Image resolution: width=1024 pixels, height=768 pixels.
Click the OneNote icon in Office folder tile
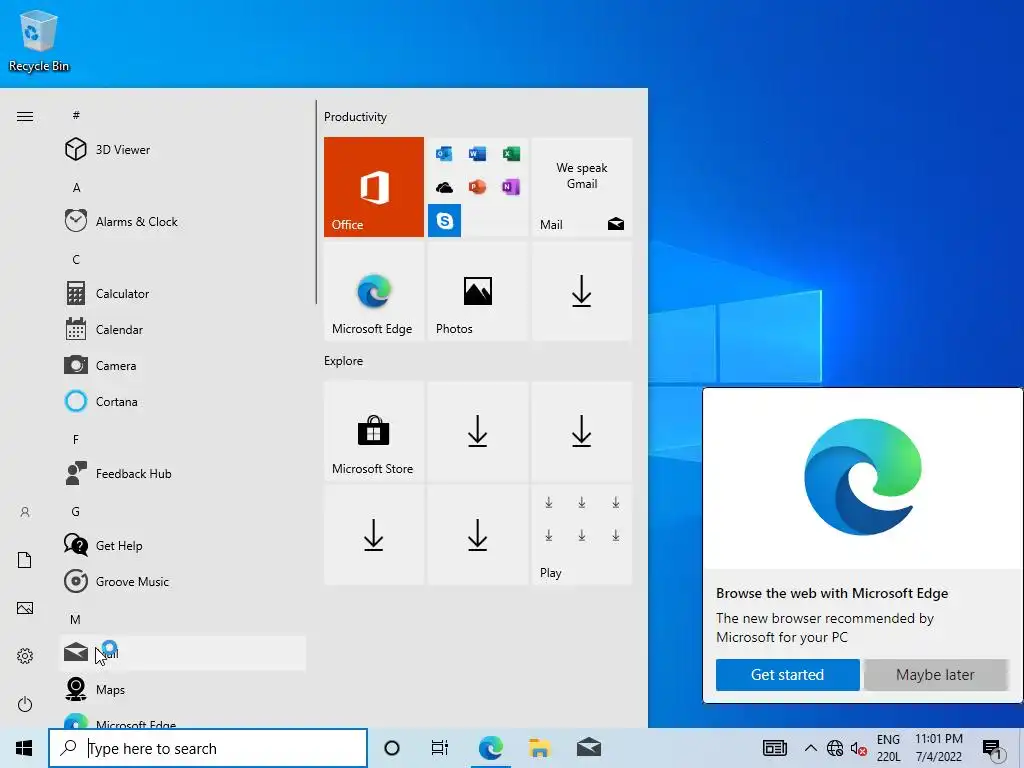511,187
